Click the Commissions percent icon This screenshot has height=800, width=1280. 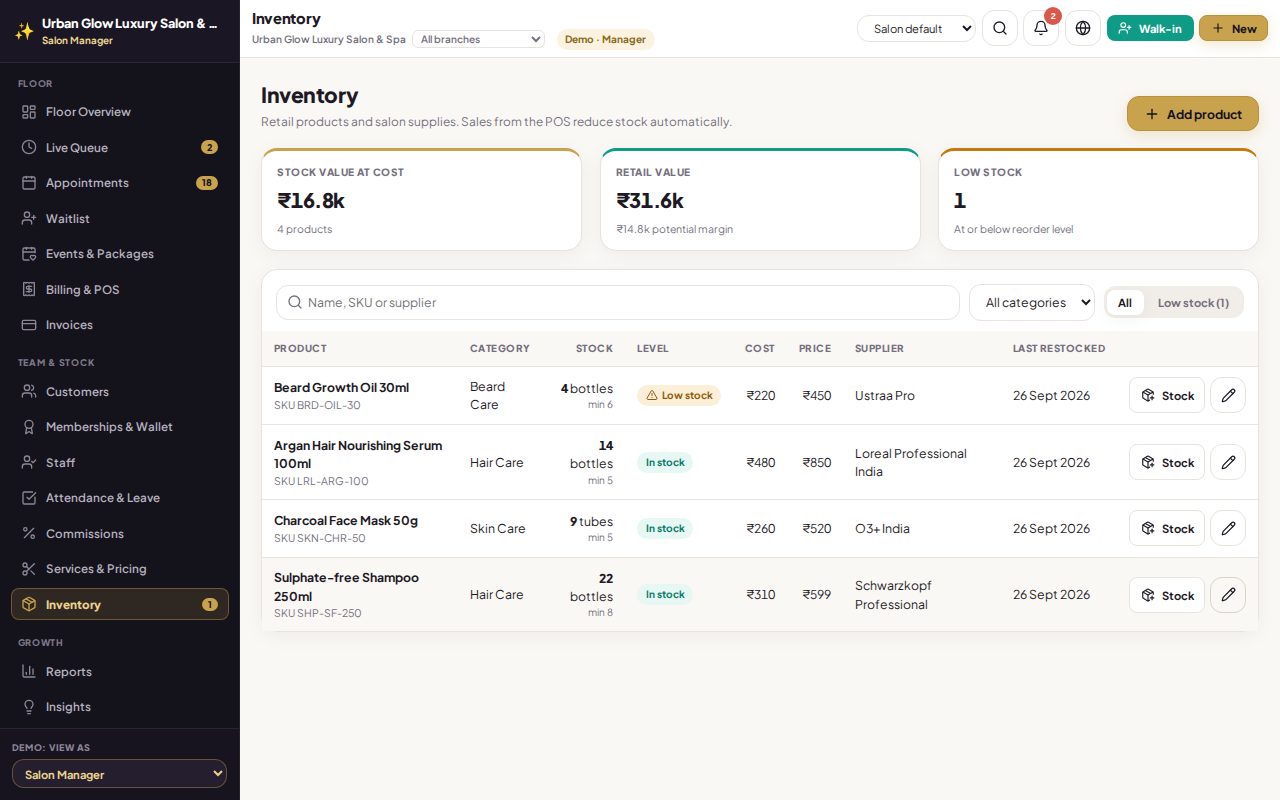29,534
